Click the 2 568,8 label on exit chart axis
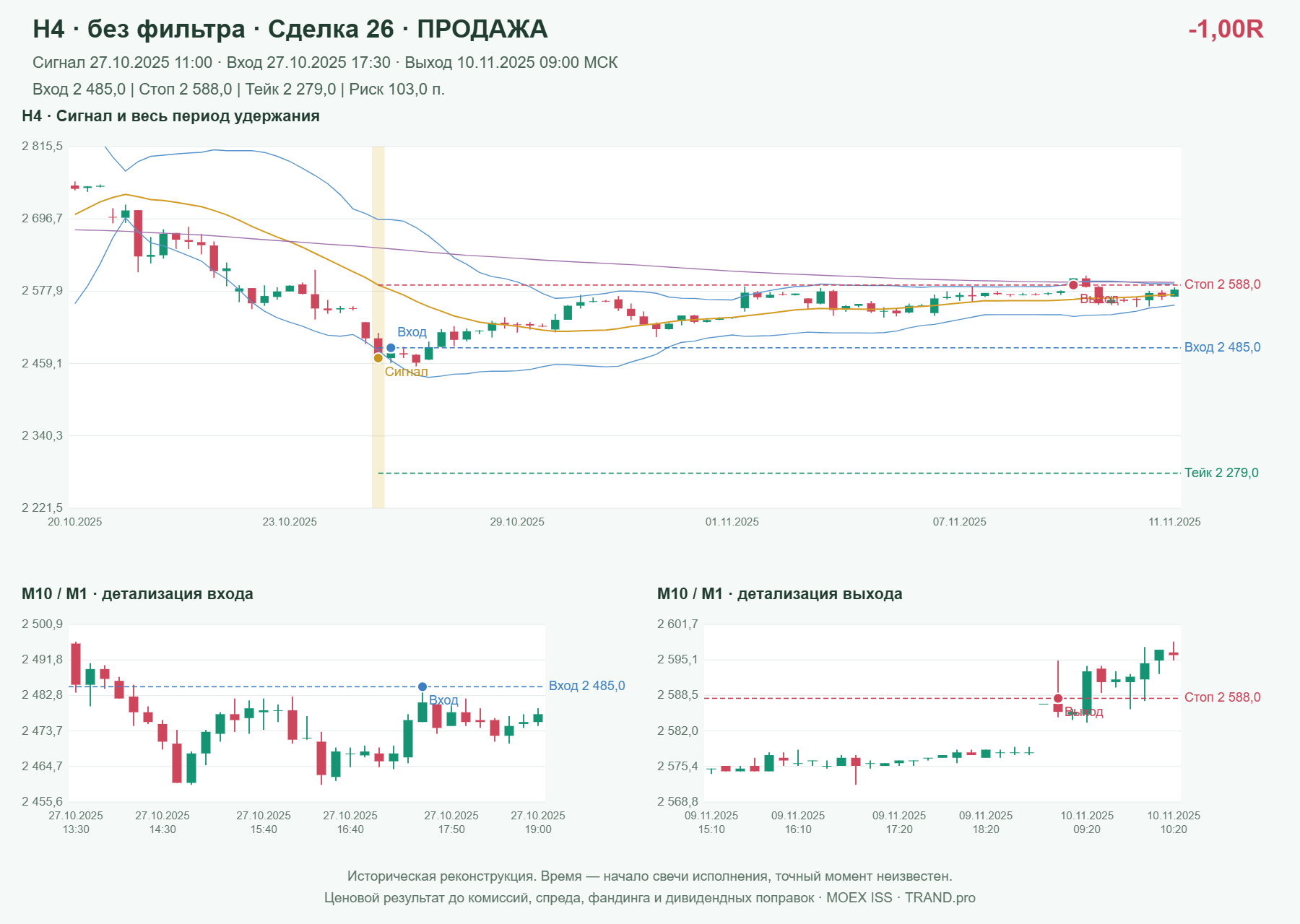 [677, 802]
